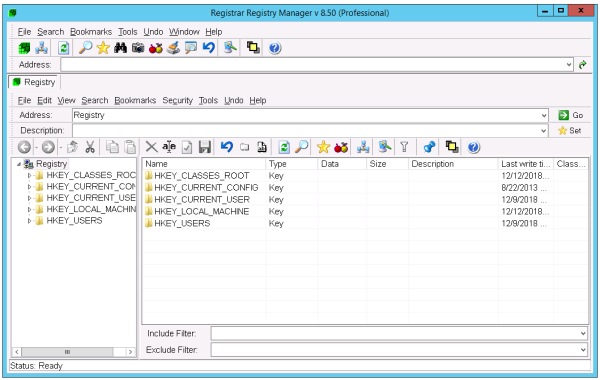The height and width of the screenshot is (380, 600).
Task: Click the camera snapshot icon
Action: [x=138, y=48]
